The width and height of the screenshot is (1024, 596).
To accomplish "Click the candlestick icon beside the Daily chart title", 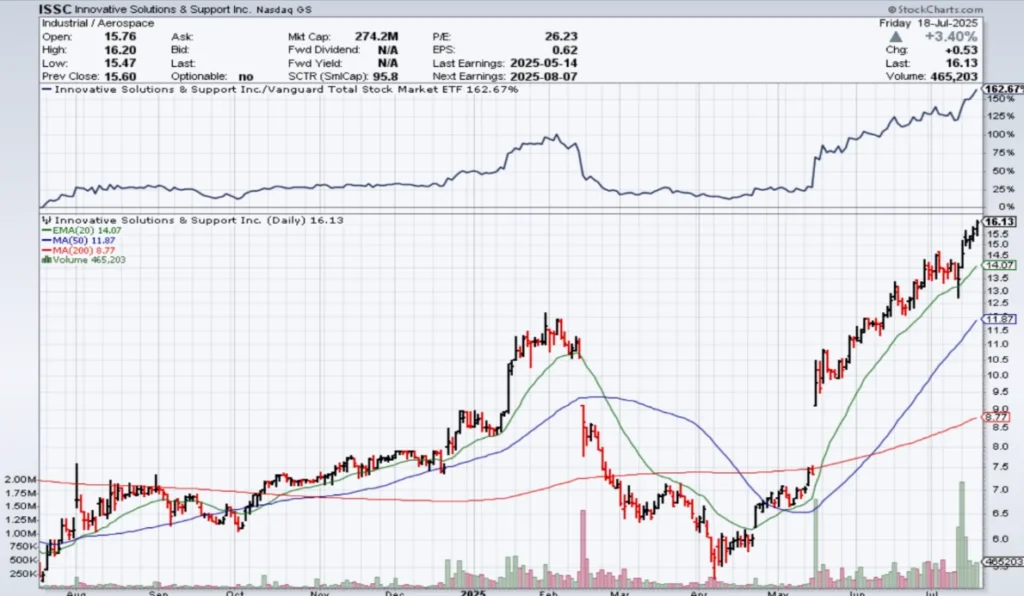I will 46,221.
